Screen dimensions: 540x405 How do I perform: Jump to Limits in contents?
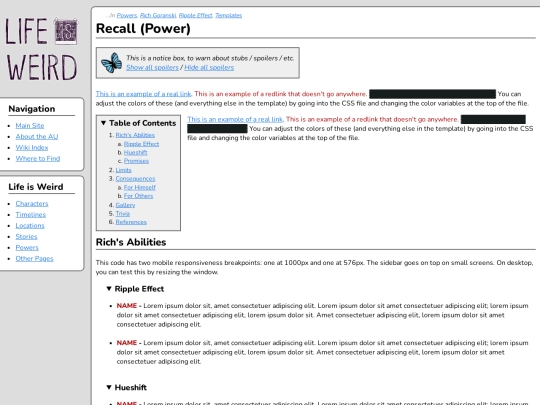pyautogui.click(x=124, y=170)
